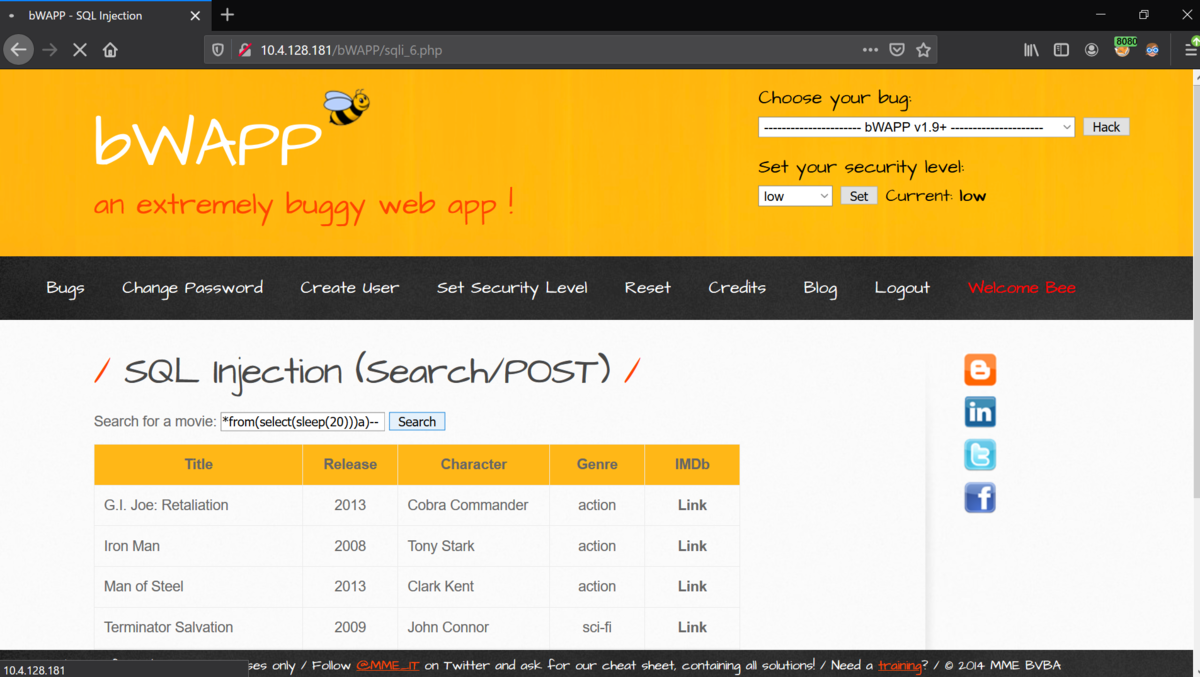The height and width of the screenshot is (677, 1200).
Task: Click the insecure connection lock icon
Action: point(245,50)
